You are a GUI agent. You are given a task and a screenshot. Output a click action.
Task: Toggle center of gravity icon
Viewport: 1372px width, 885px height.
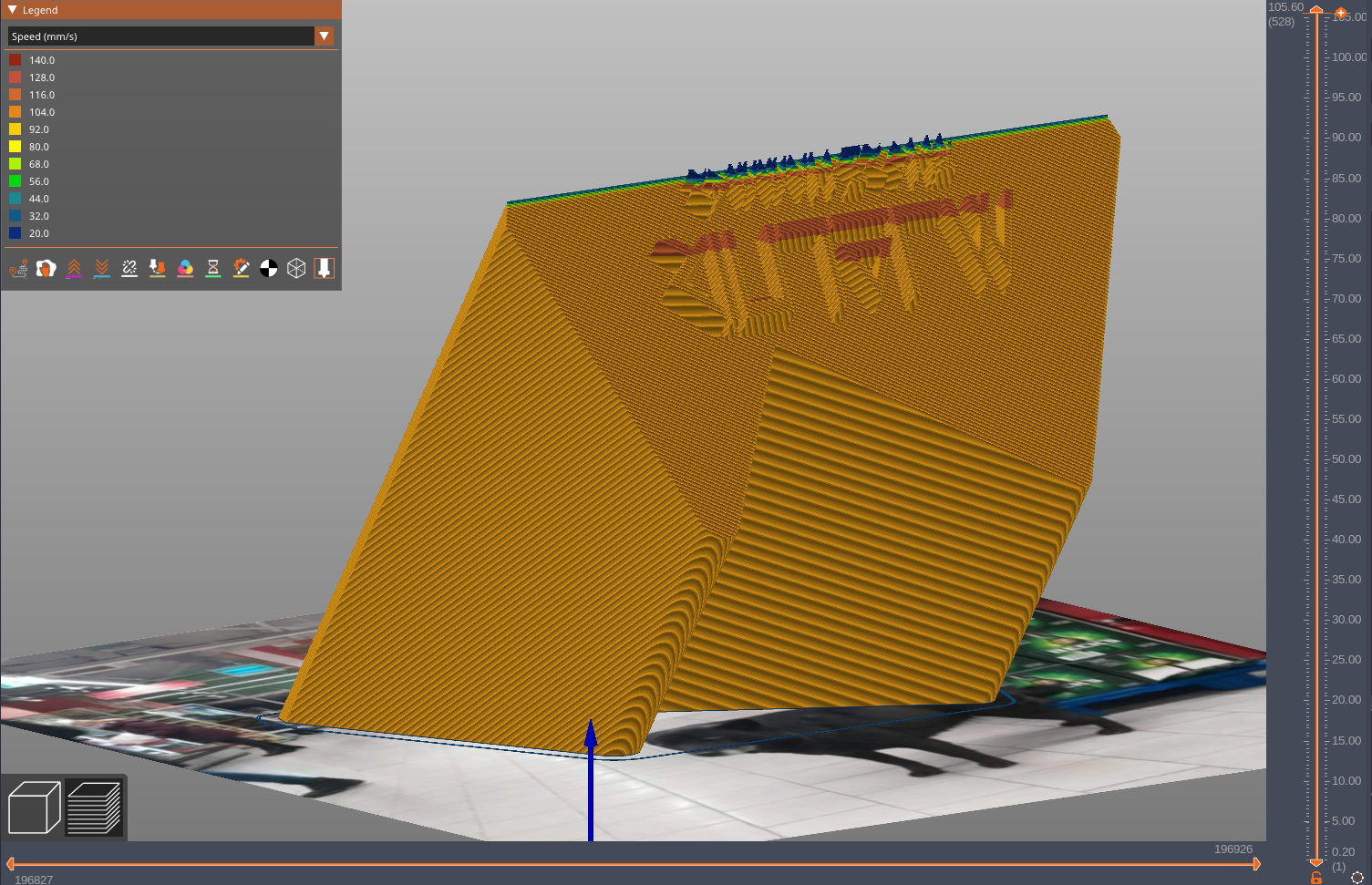click(269, 268)
